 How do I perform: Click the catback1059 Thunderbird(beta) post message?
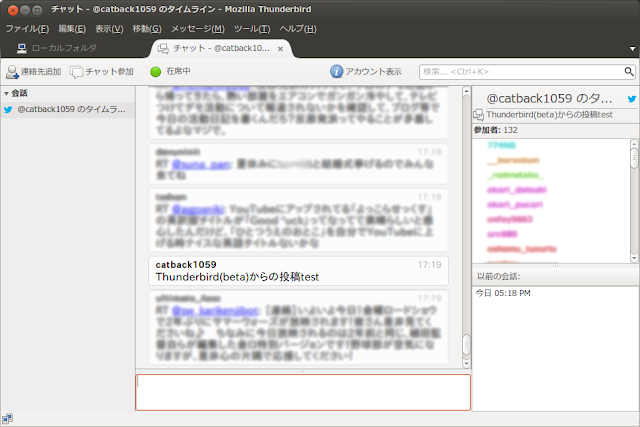298,271
